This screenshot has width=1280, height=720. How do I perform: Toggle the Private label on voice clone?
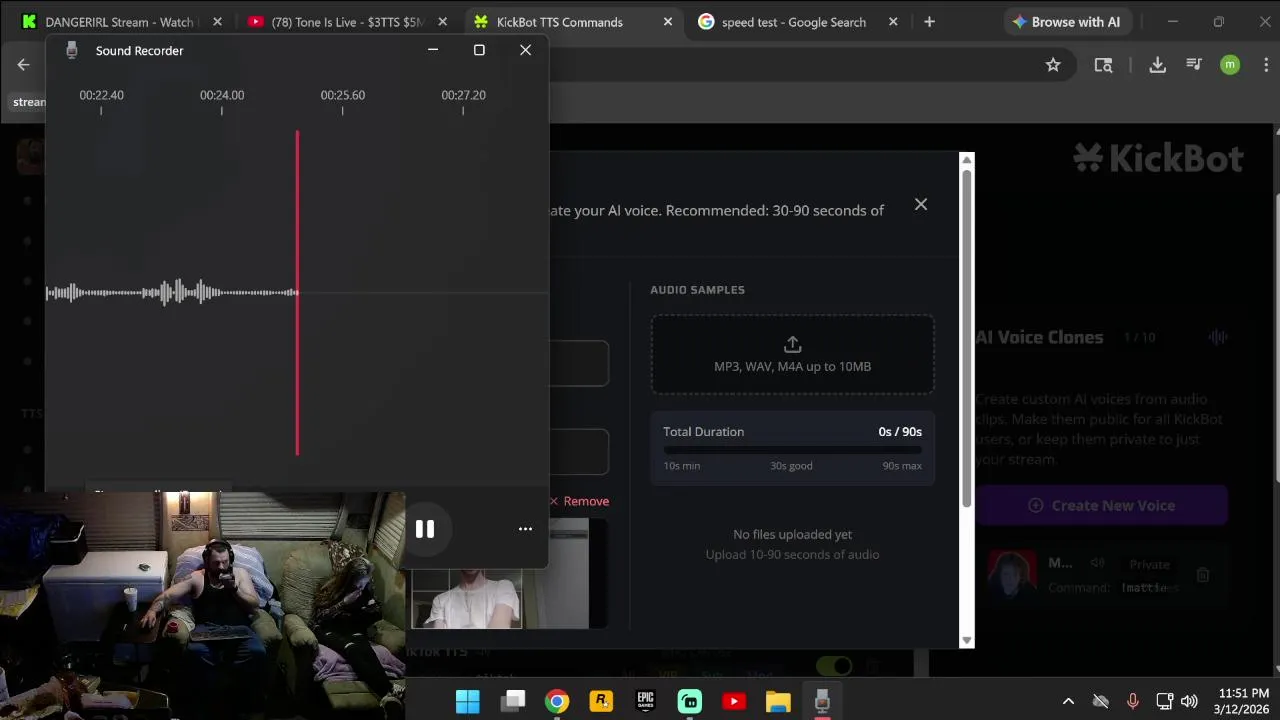1149,564
